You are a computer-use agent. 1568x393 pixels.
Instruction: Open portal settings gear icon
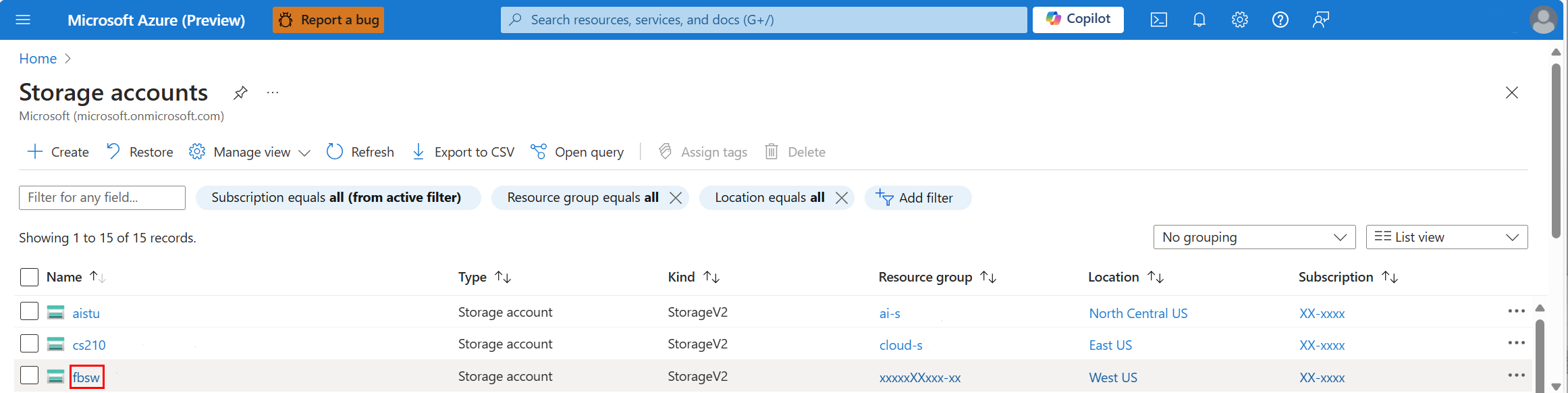1240,20
